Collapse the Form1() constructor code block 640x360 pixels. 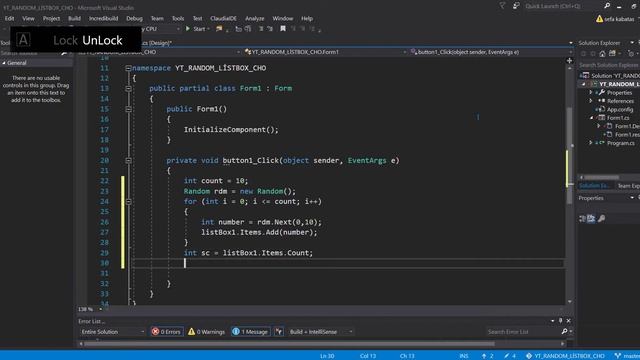click(x=128, y=109)
